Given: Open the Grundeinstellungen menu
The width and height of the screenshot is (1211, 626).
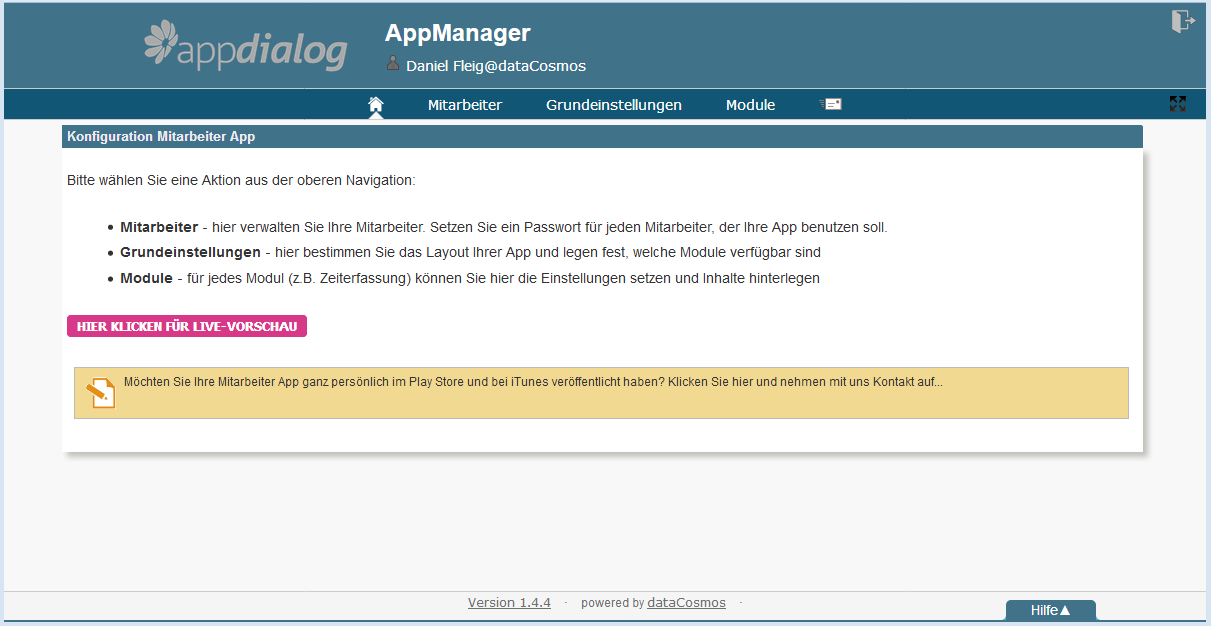Looking at the screenshot, I should click(x=613, y=104).
